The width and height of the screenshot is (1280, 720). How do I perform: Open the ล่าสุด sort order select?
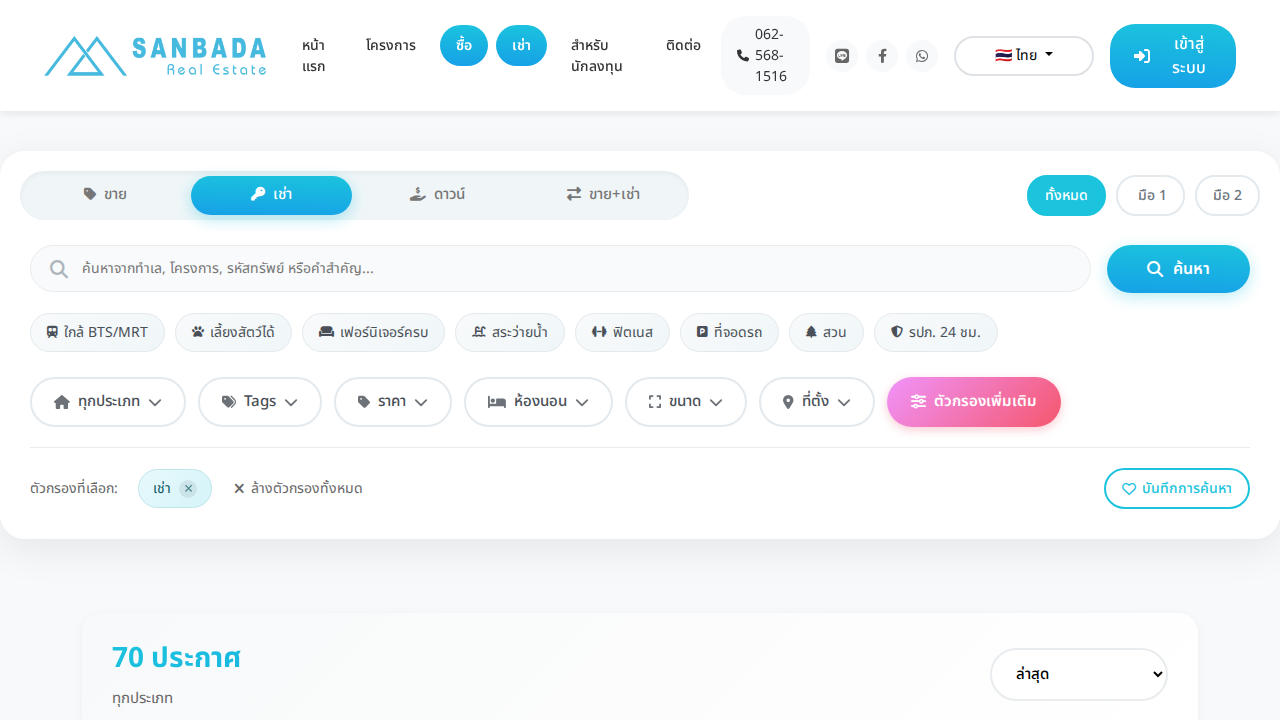[x=1078, y=674]
